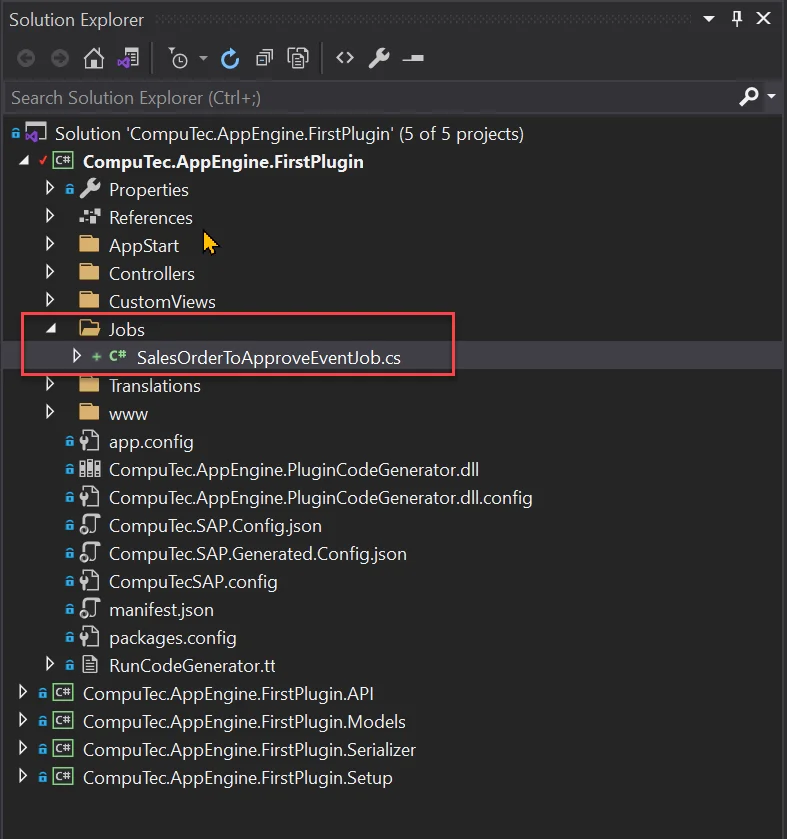787x839 pixels.
Task: Select SalesOrderToApproveEventJob.cs file
Action: click(x=268, y=357)
